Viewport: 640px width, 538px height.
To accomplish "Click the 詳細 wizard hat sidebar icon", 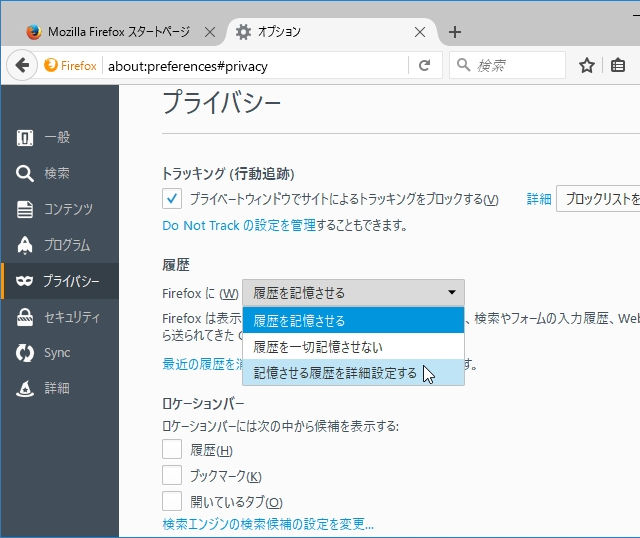I will tap(25, 388).
